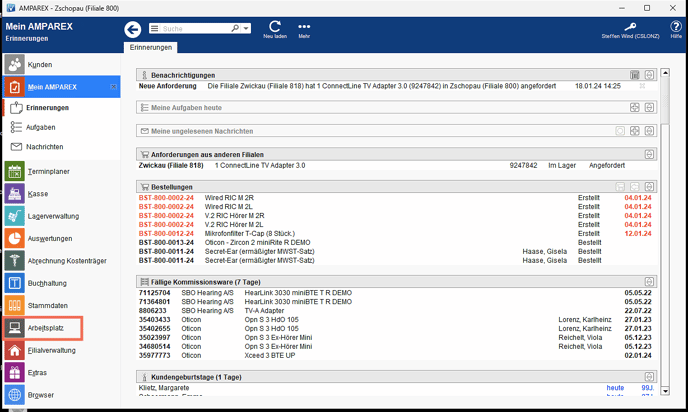The image size is (688, 412).
Task: Select Nachrichten in the sidebar
Action: coord(44,146)
